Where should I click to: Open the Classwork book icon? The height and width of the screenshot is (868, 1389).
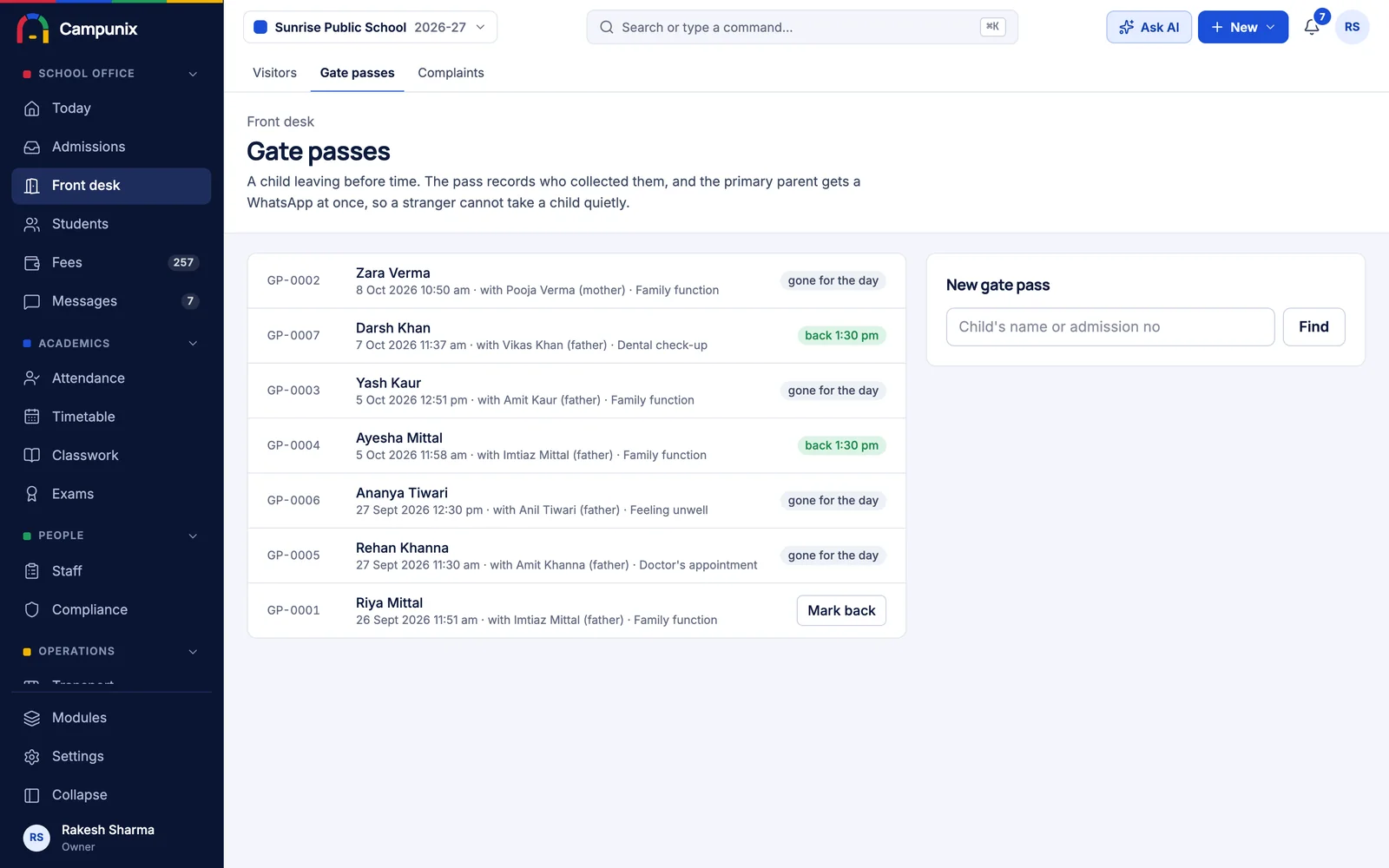32,456
